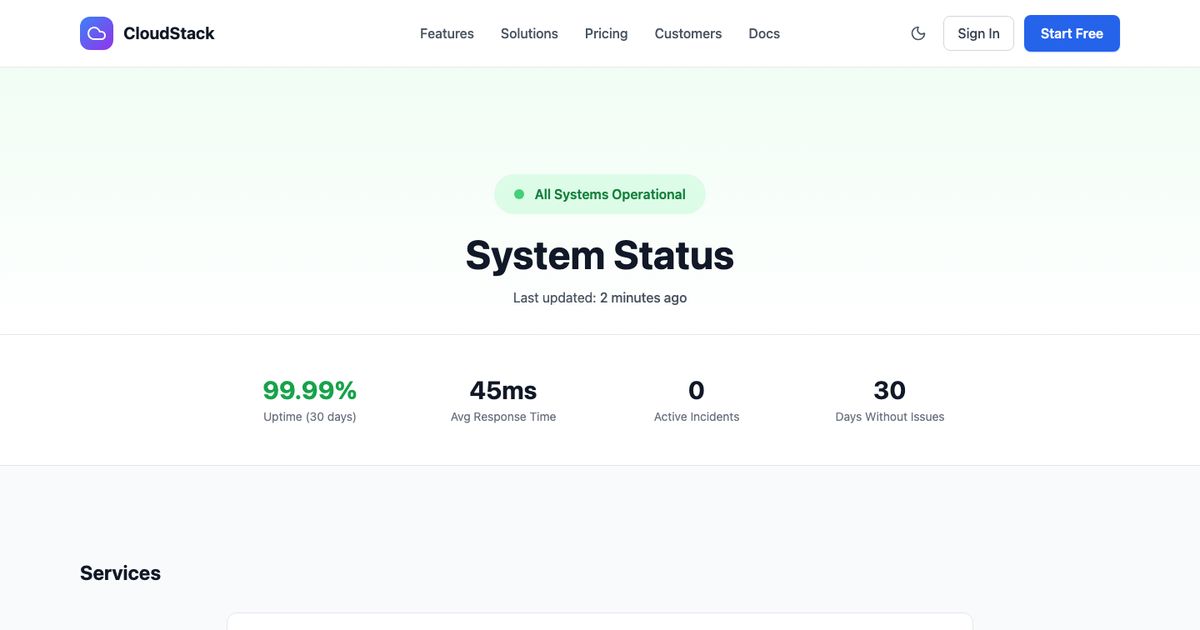The height and width of the screenshot is (630, 1200).
Task: Open the Customers nav link
Action: click(688, 33)
